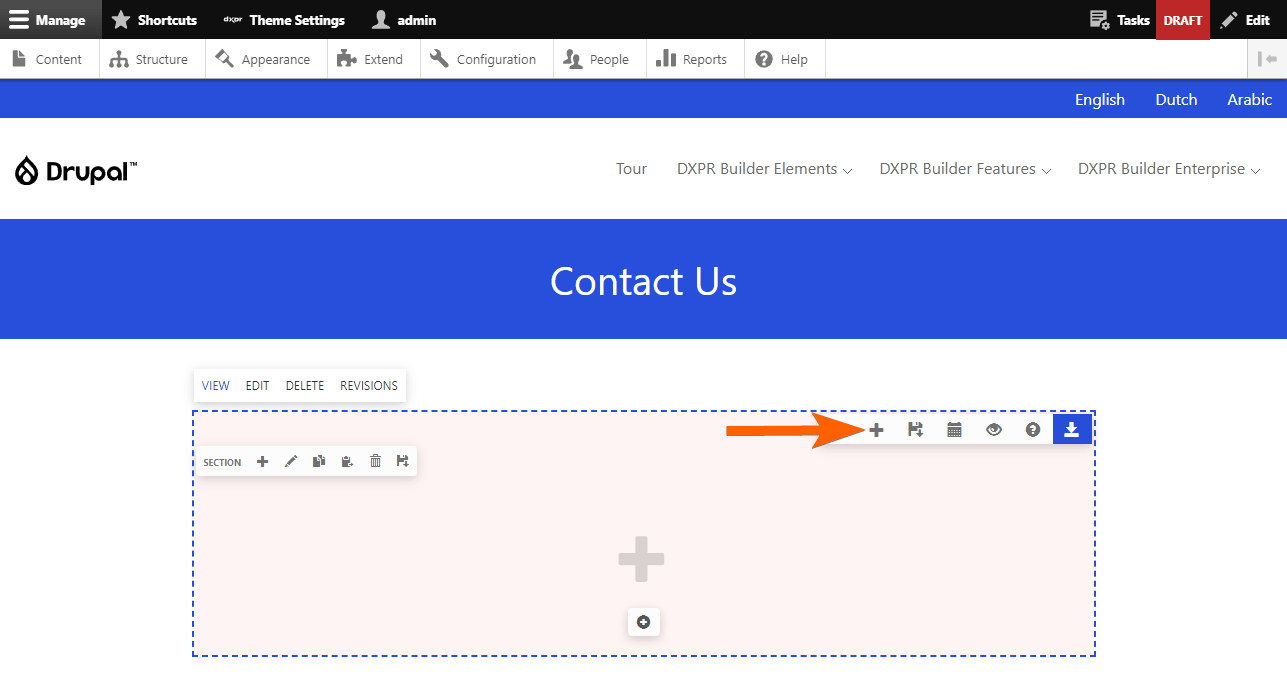Click the save as template icon in container toolbar
The width and height of the screenshot is (1287, 681).
coord(915,430)
